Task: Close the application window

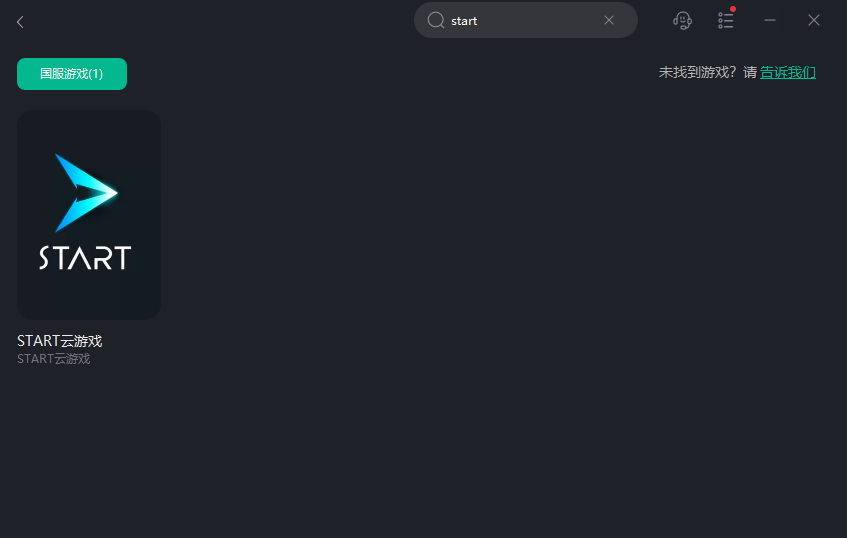Action: tap(814, 21)
